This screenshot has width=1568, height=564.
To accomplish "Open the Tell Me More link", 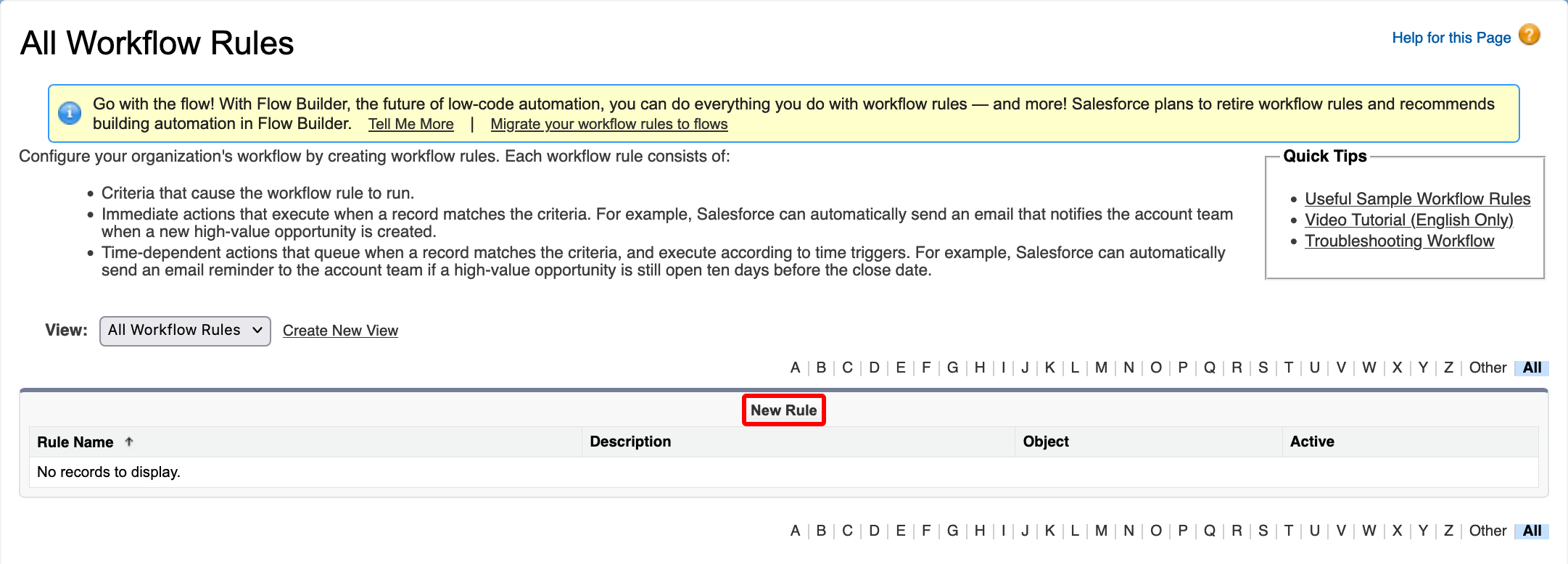I will pos(410,124).
